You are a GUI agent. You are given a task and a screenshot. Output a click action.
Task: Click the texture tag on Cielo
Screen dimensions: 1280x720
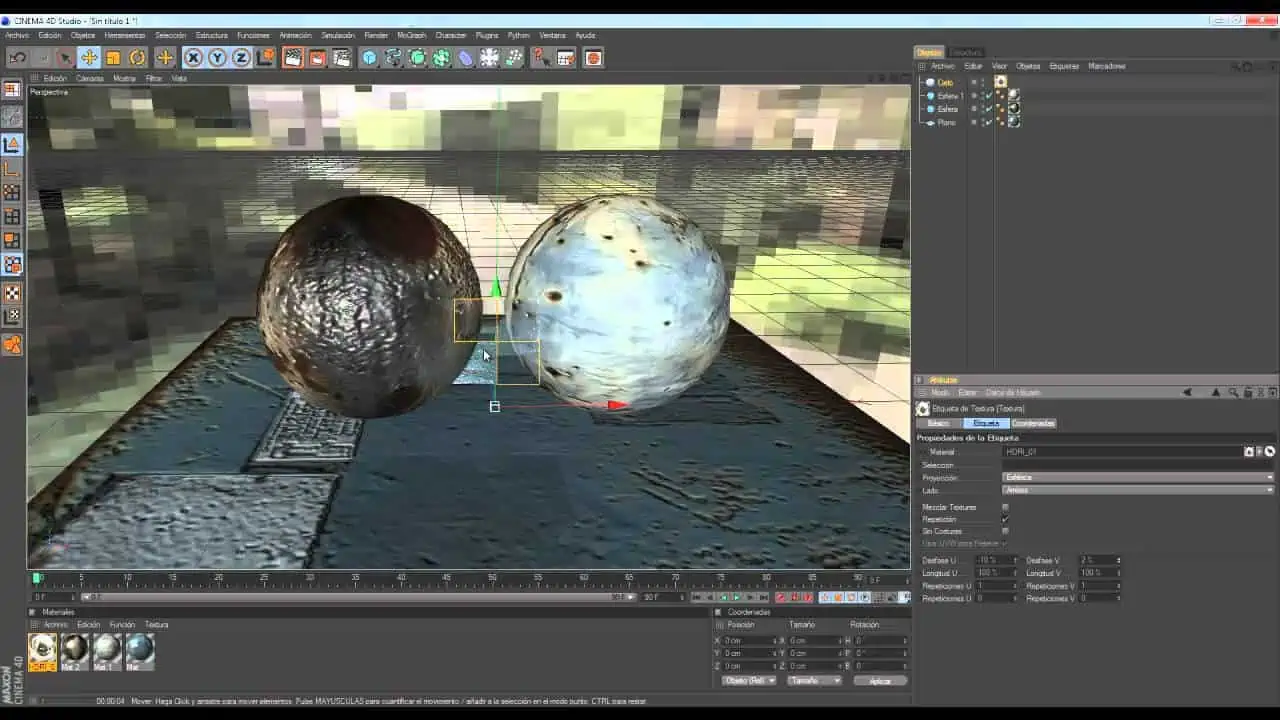(1001, 82)
